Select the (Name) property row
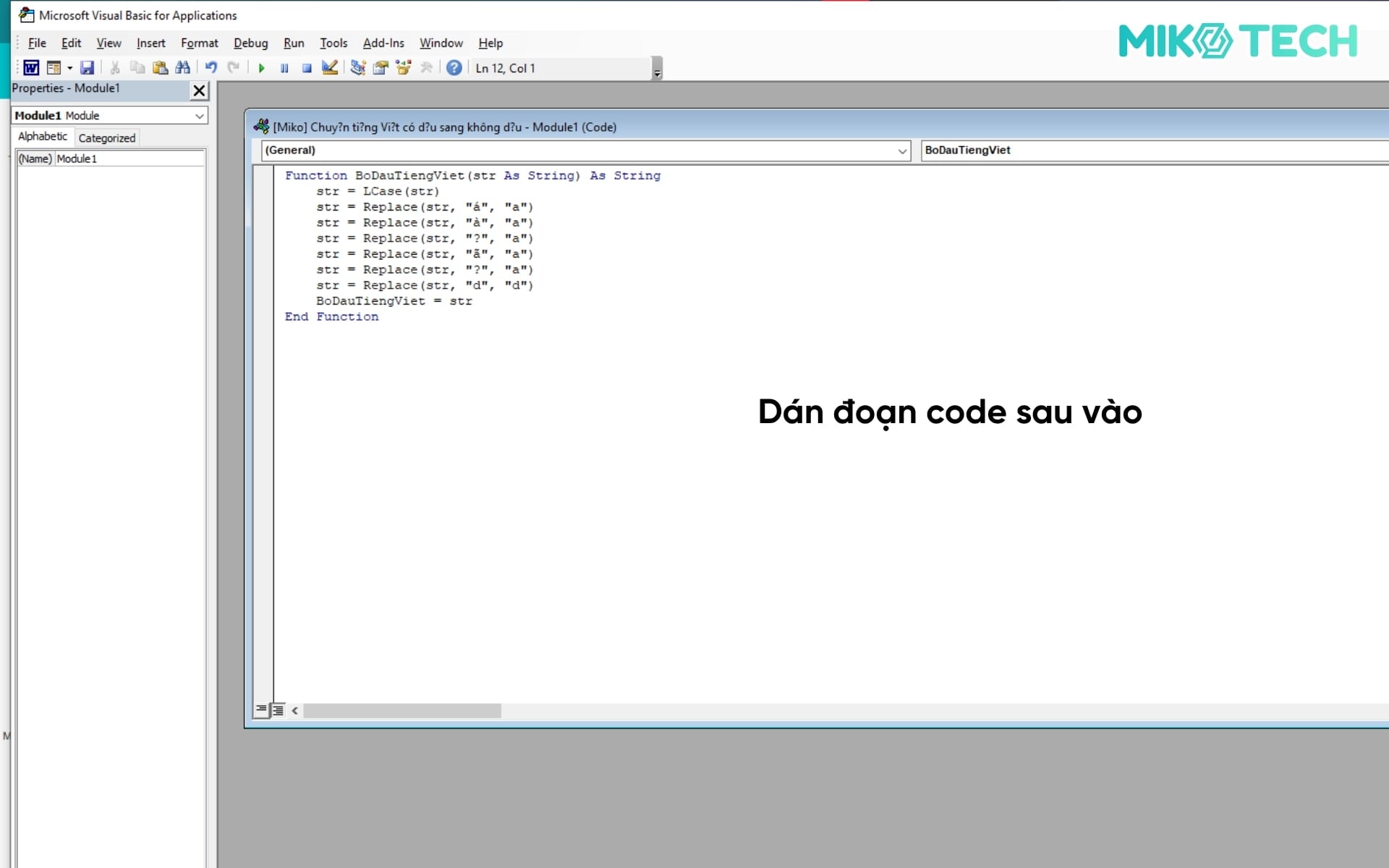 click(x=111, y=158)
